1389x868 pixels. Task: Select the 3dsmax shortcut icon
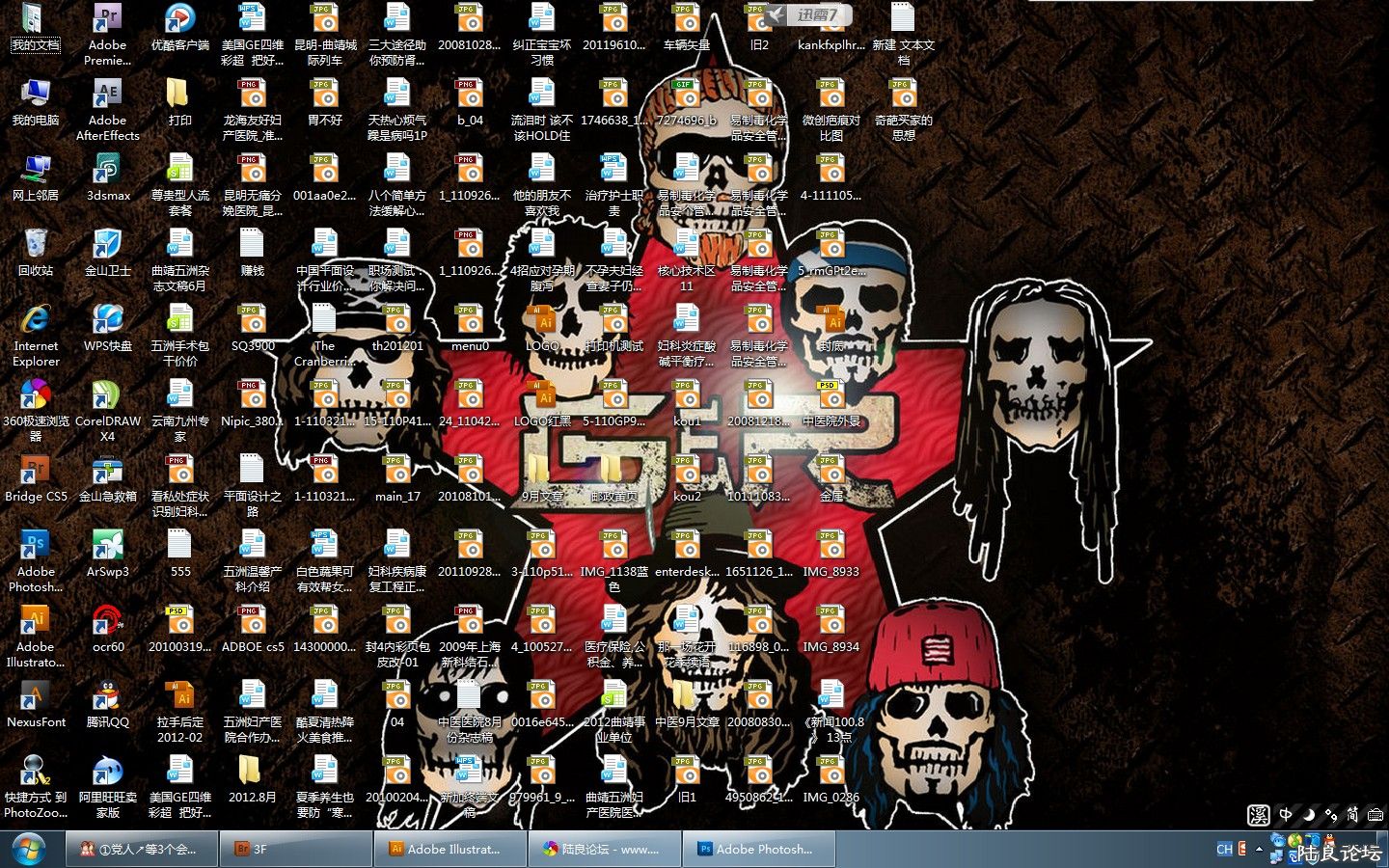107,170
